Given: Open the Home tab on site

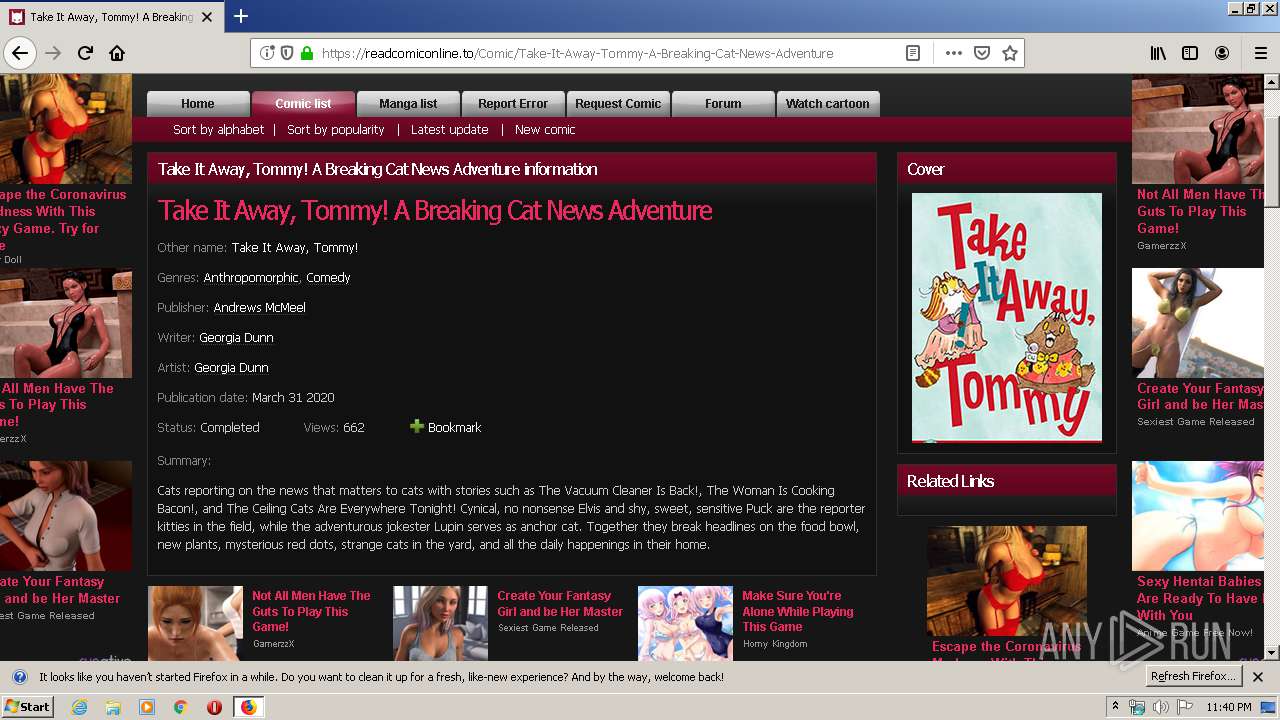Looking at the screenshot, I should 198,104.
